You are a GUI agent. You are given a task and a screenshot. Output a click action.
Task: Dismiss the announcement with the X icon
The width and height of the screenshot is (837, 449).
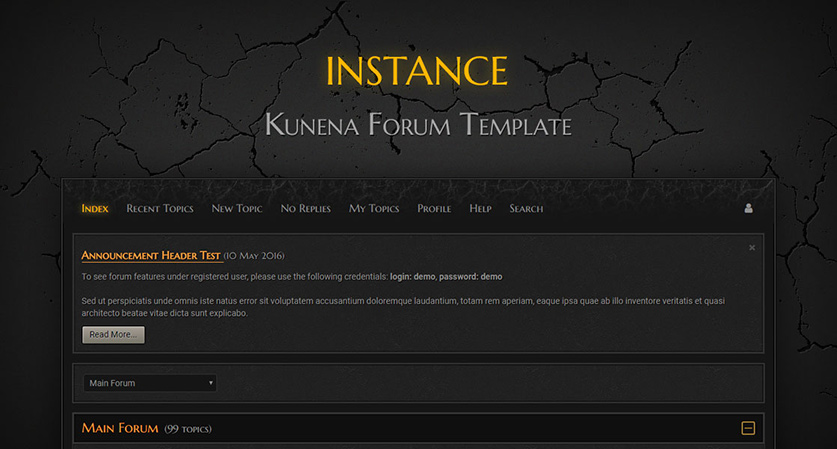[x=752, y=248]
